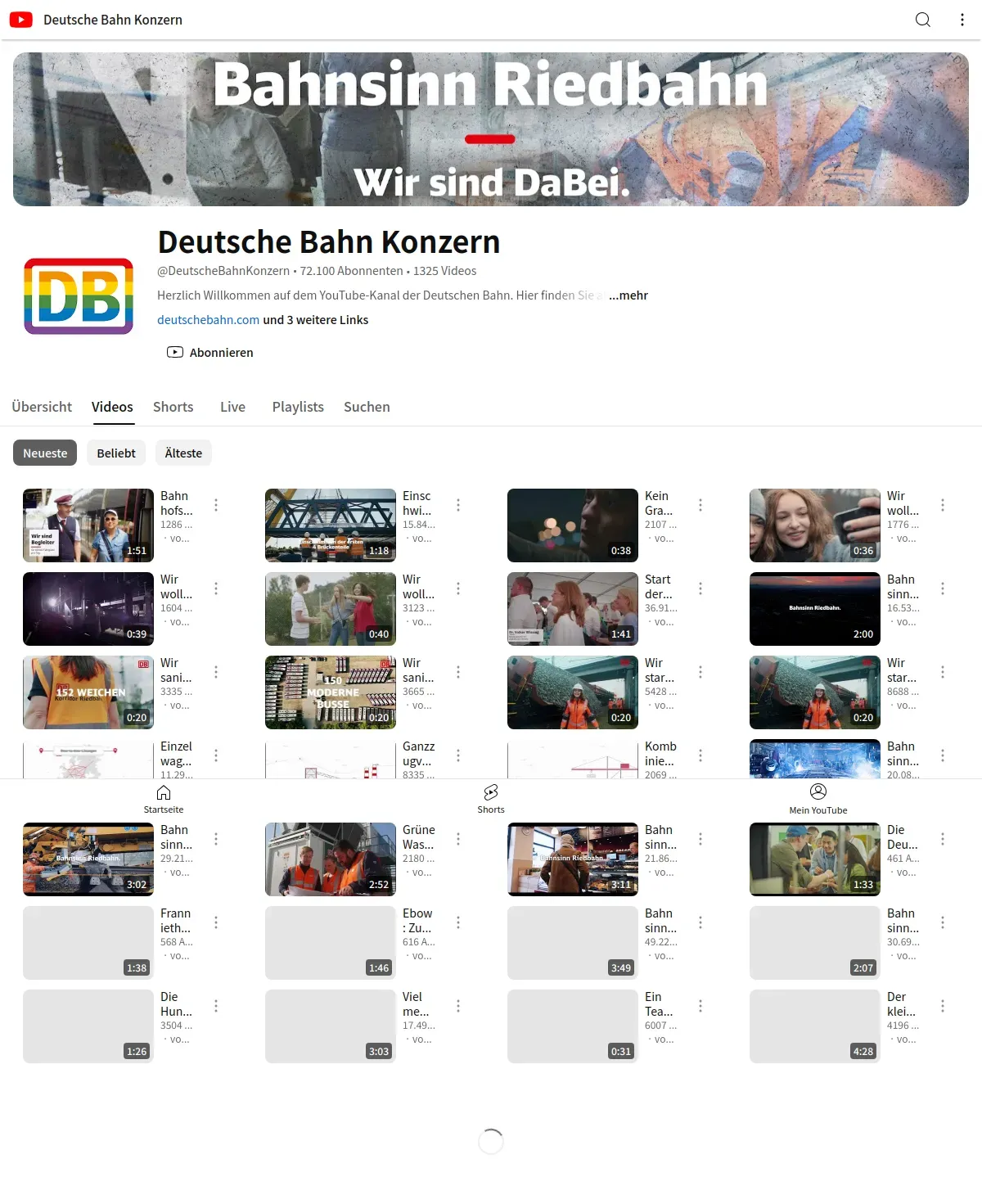982x1204 pixels.
Task: Sort videos by Älteste
Action: click(183, 453)
